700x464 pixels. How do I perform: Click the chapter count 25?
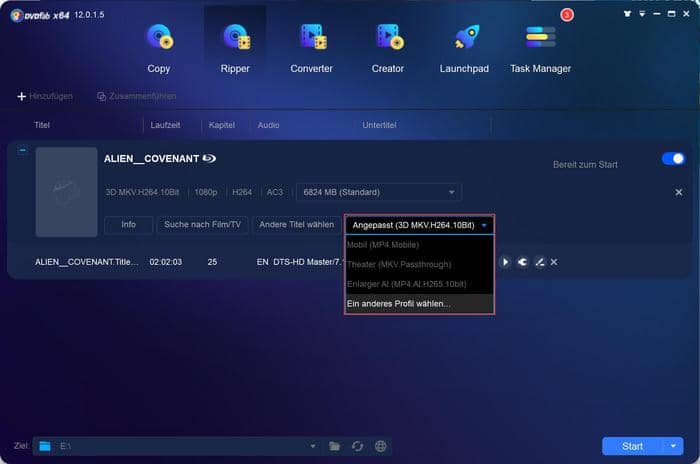pos(212,262)
